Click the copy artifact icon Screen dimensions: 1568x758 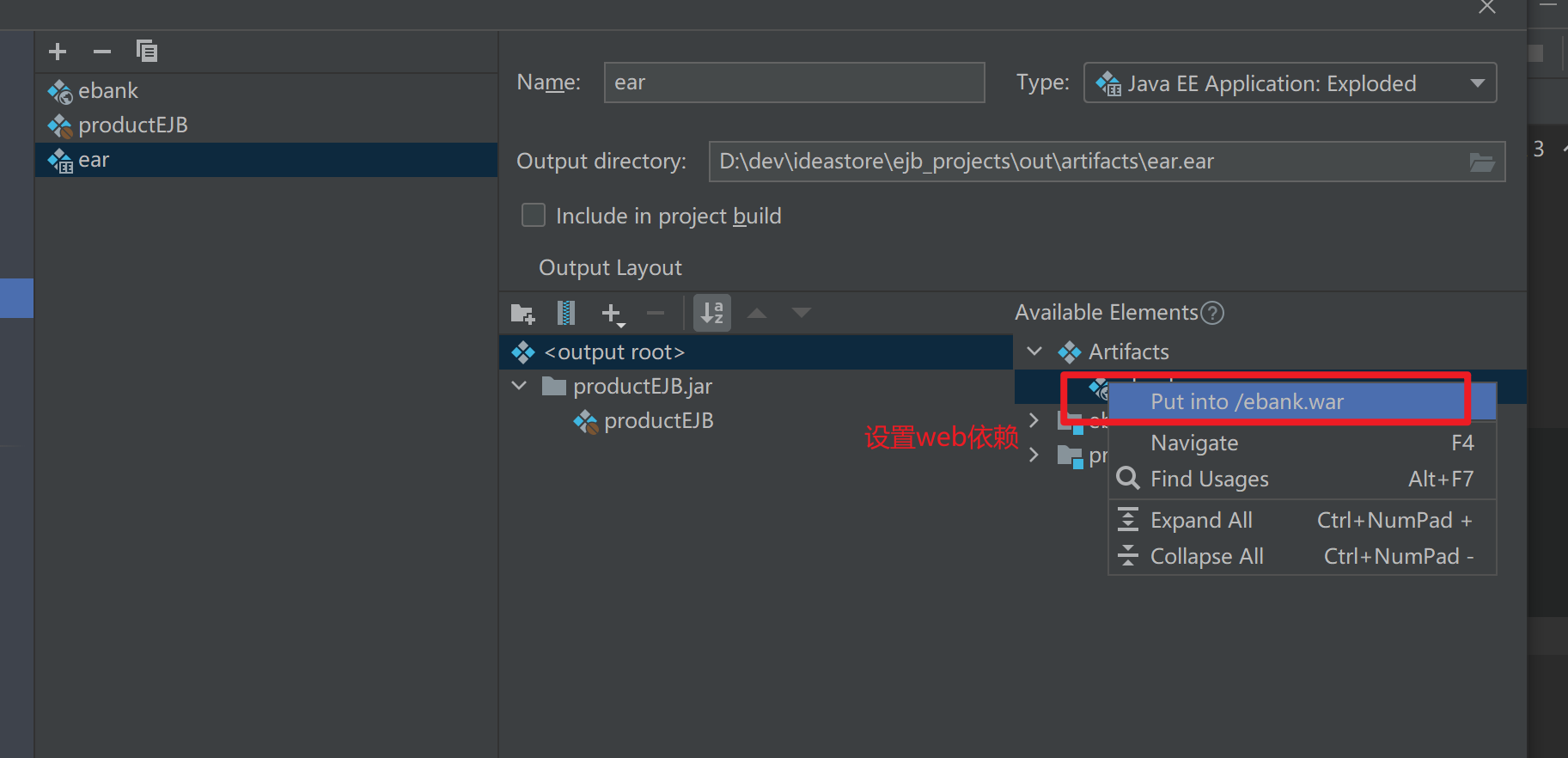(x=147, y=52)
